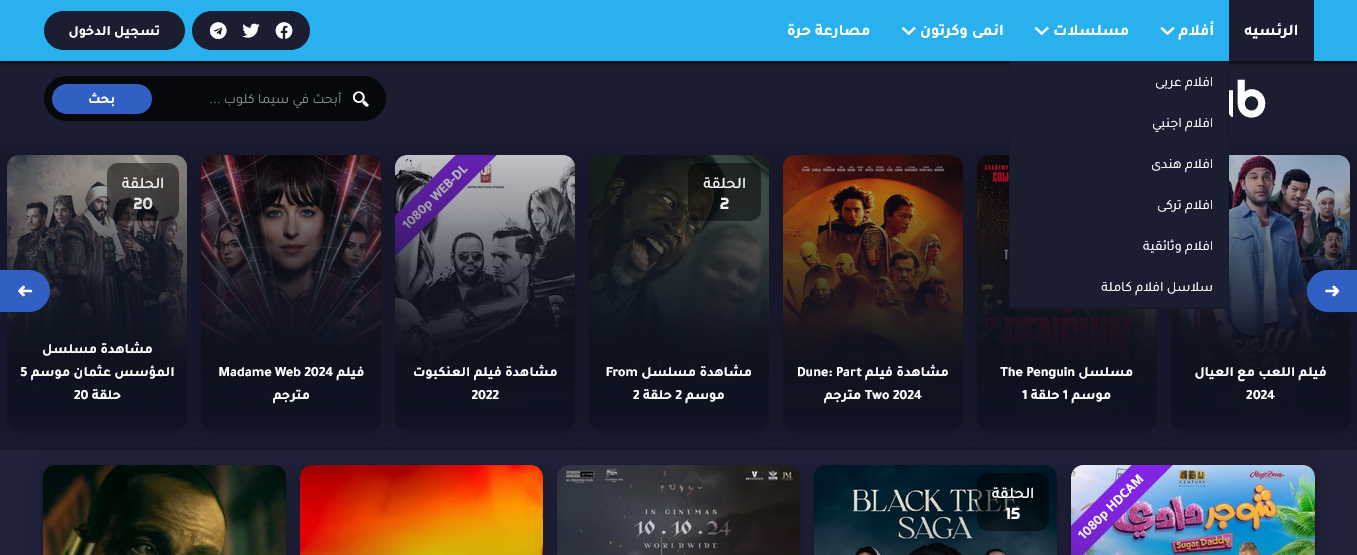This screenshot has width=1357, height=555.
Task: Open the الرئيسيه home tab
Action: (1271, 31)
